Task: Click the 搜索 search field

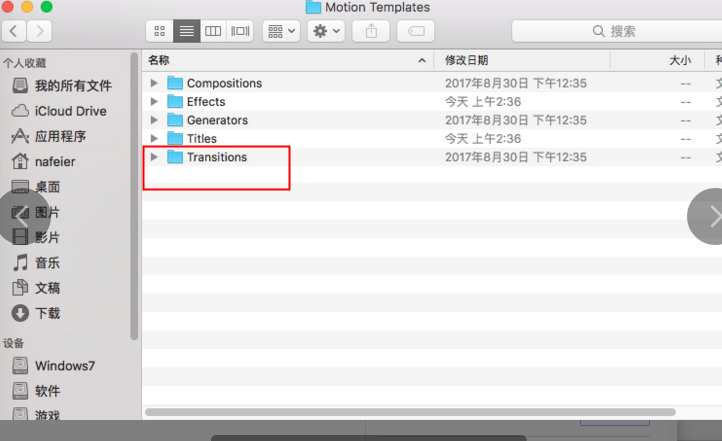Action: pyautogui.click(x=620, y=31)
